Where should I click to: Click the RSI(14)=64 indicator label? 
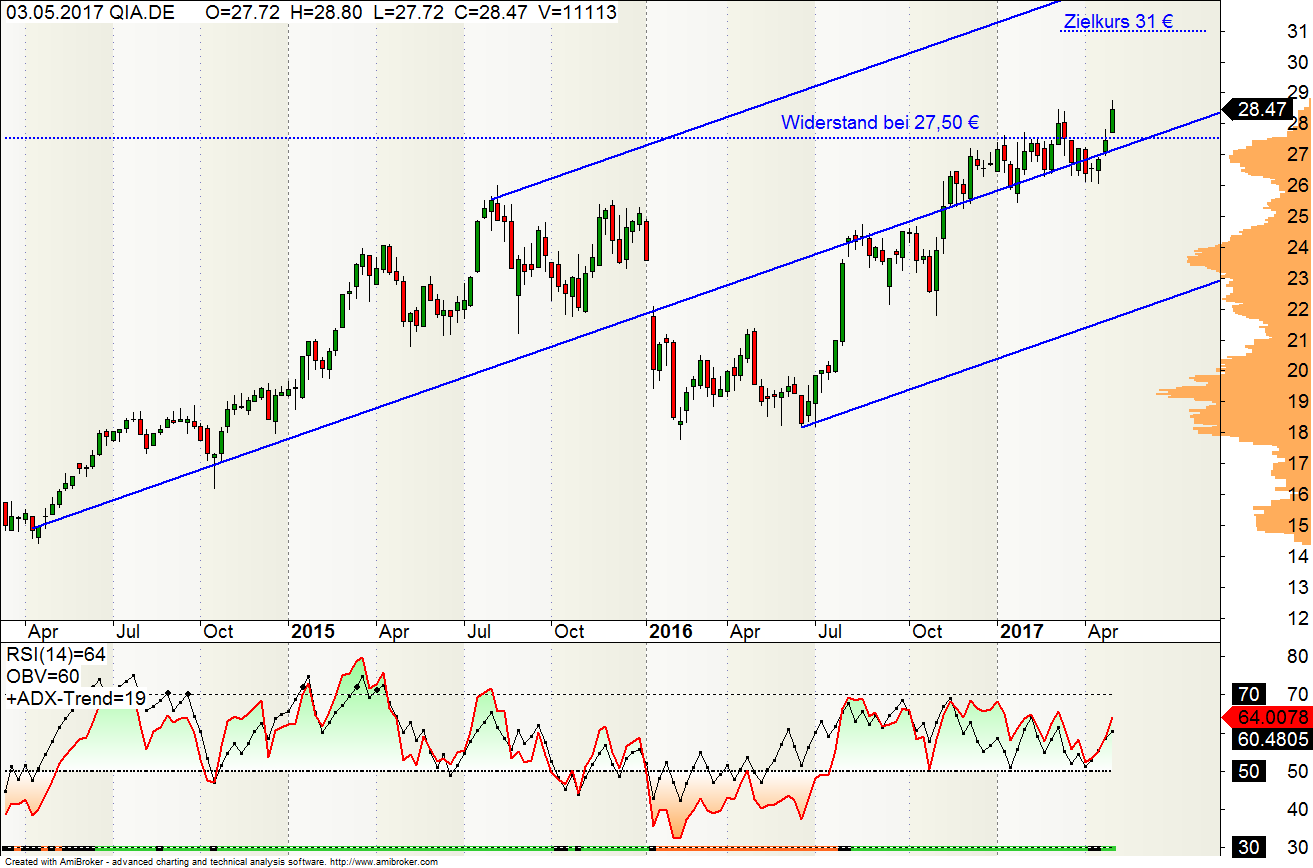point(56,655)
